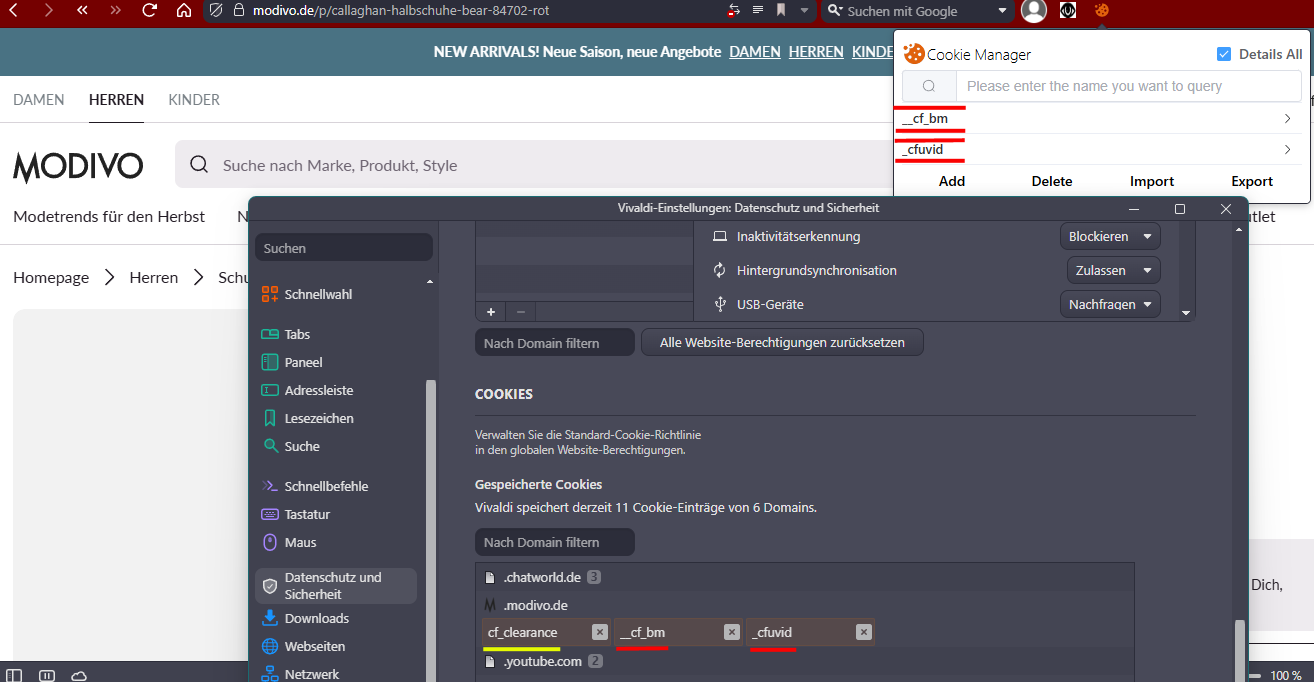Reload the current page

tap(150, 10)
